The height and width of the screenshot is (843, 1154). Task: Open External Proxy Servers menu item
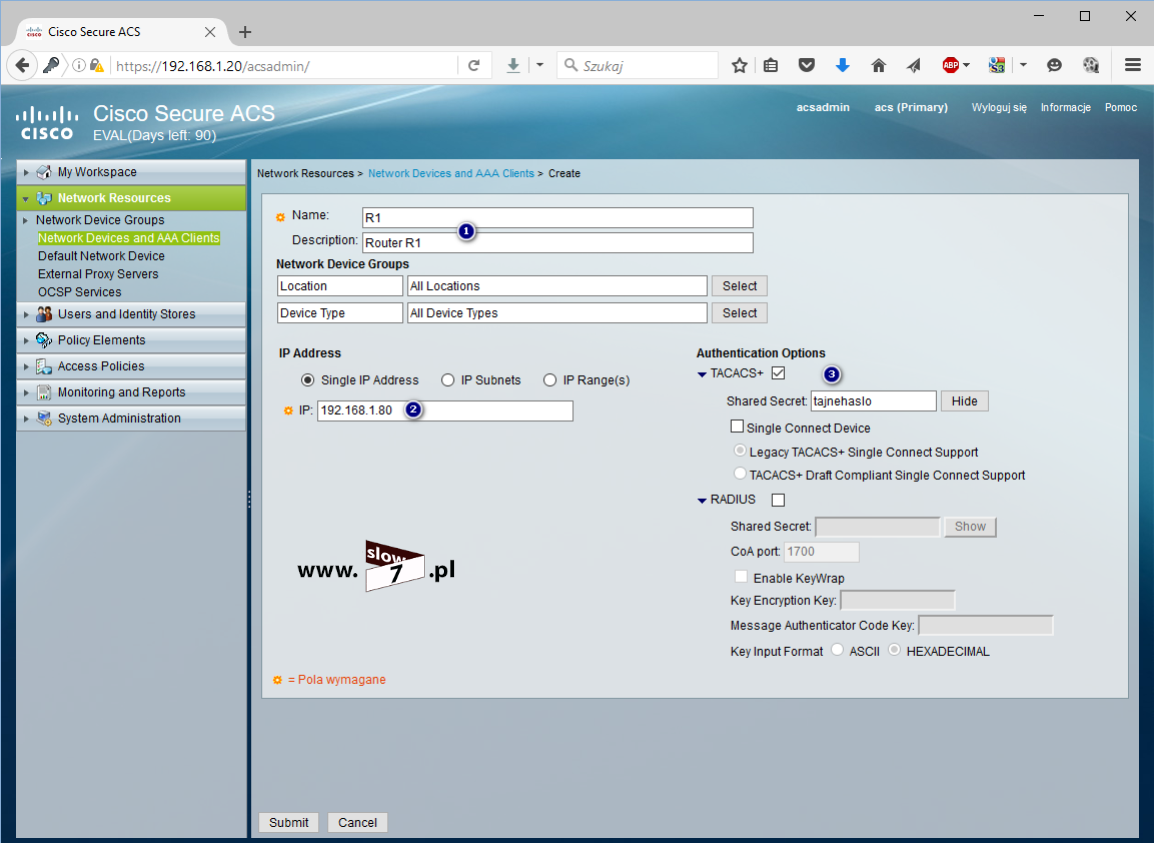(98, 274)
